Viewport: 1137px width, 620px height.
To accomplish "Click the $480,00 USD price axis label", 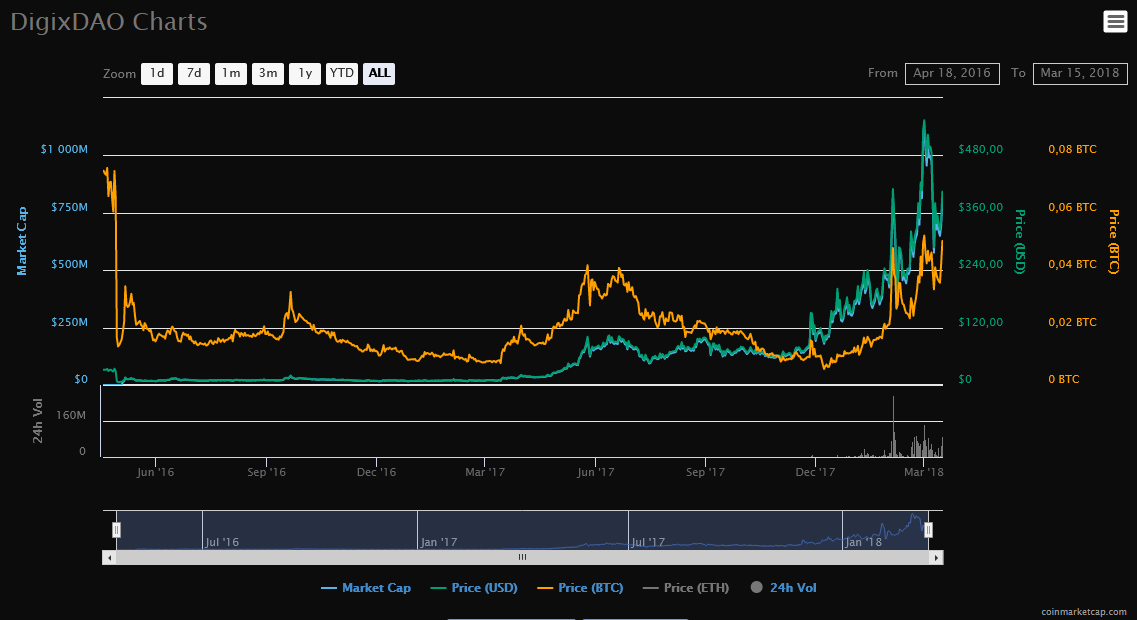I will point(980,149).
